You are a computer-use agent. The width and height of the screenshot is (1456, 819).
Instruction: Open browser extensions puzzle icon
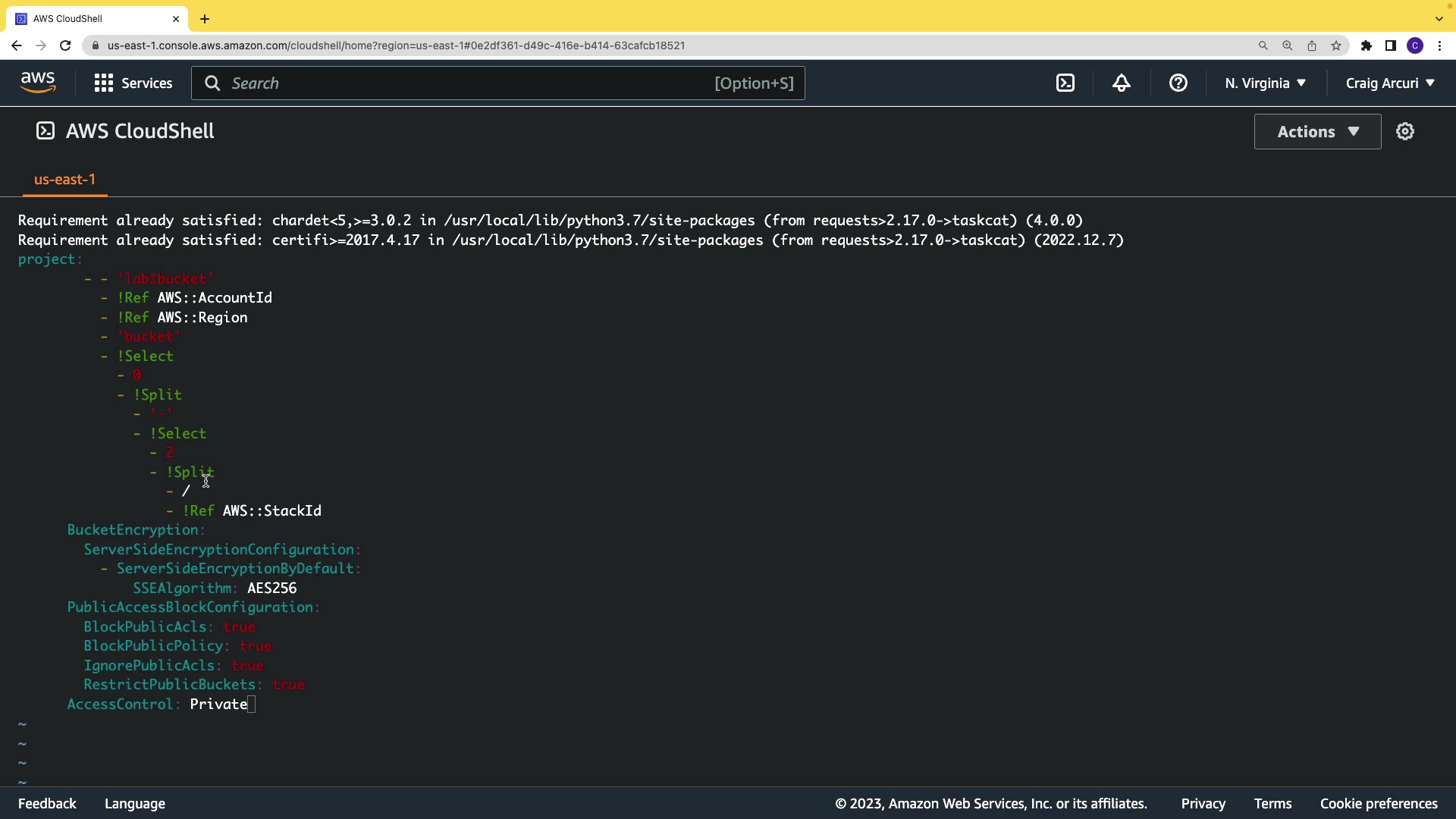pyautogui.click(x=1367, y=45)
